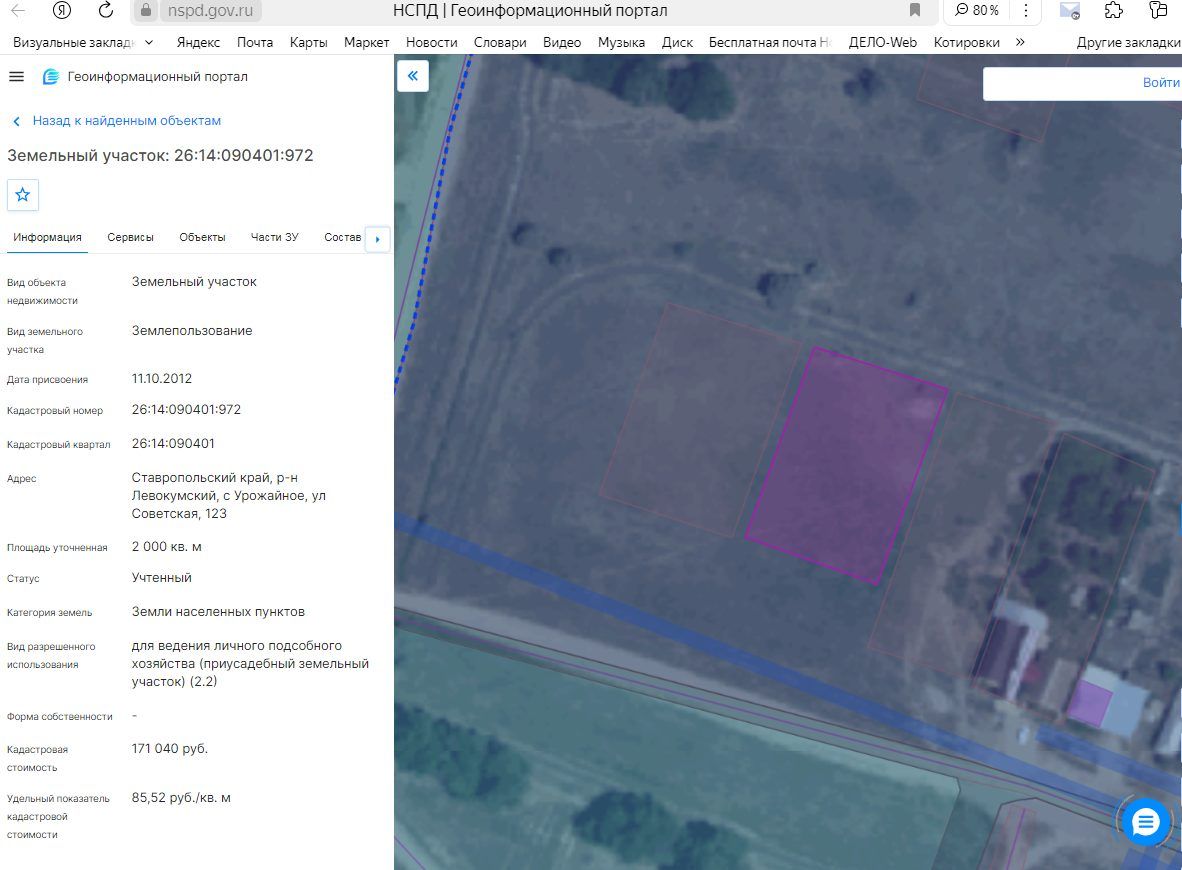Open the Части ЗУ tab
This screenshot has height=870, width=1182.
274,237
